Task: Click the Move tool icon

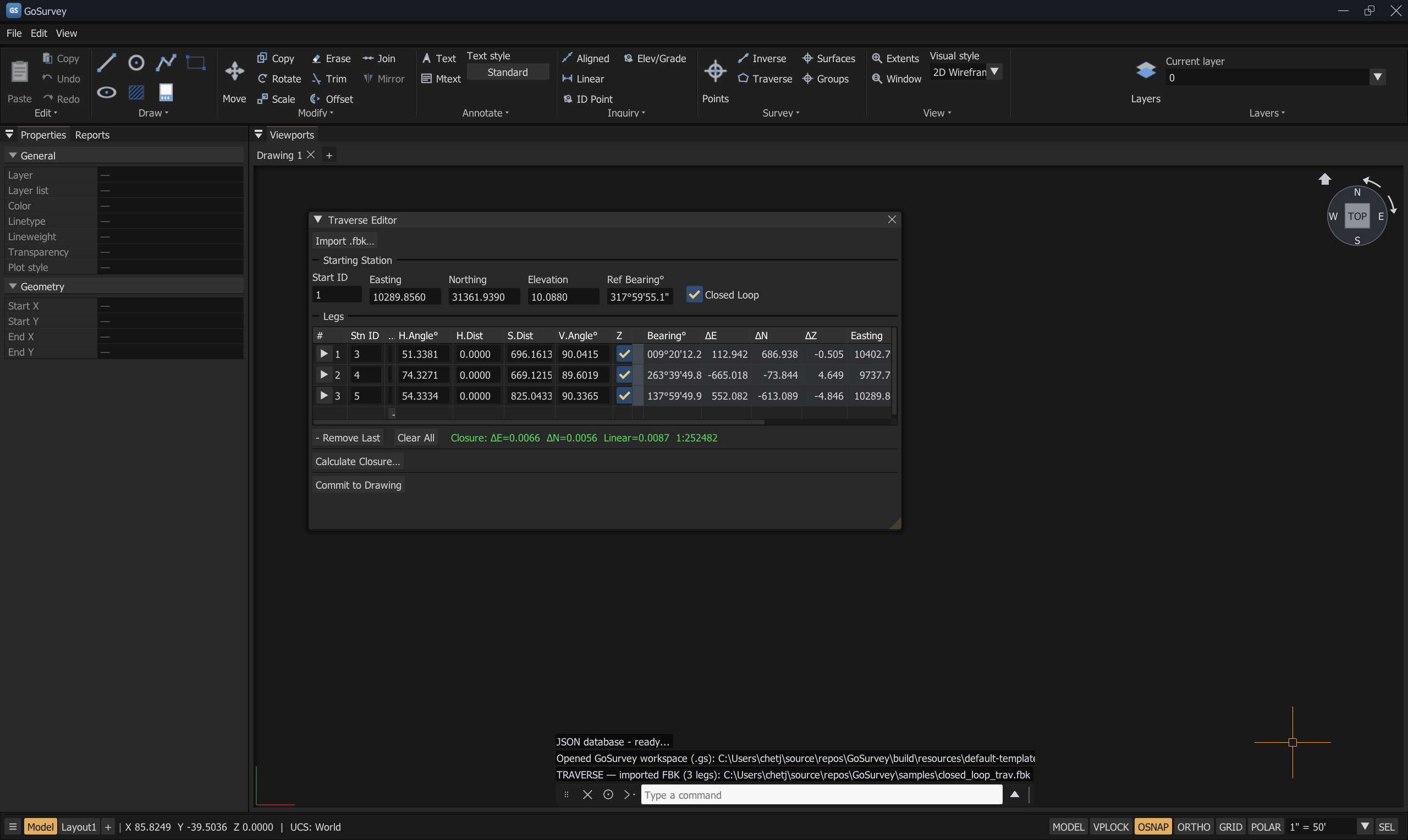Action: tap(234, 71)
